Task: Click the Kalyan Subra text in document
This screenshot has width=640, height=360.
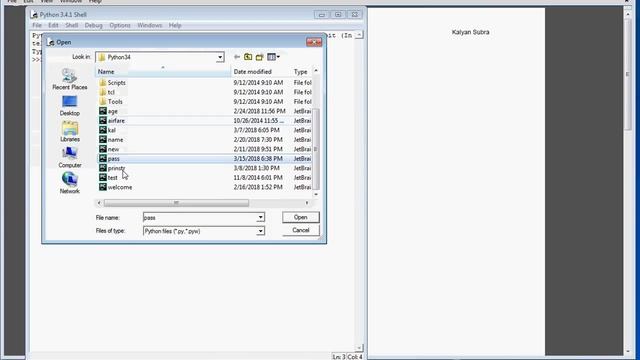Action: coord(471,32)
